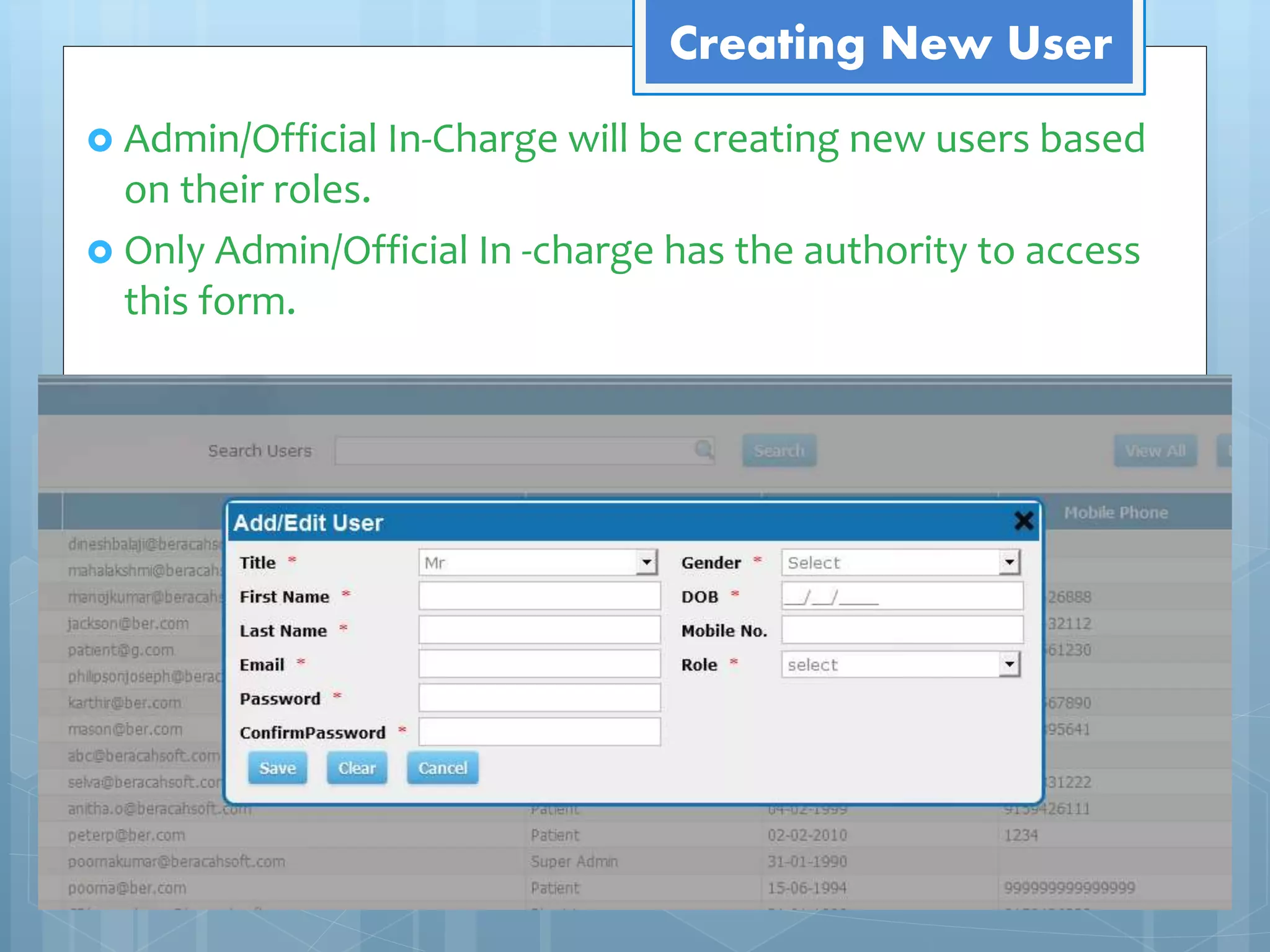Viewport: 1270px width, 952px height.
Task: Focus the Mobile No. input field
Action: (902, 630)
